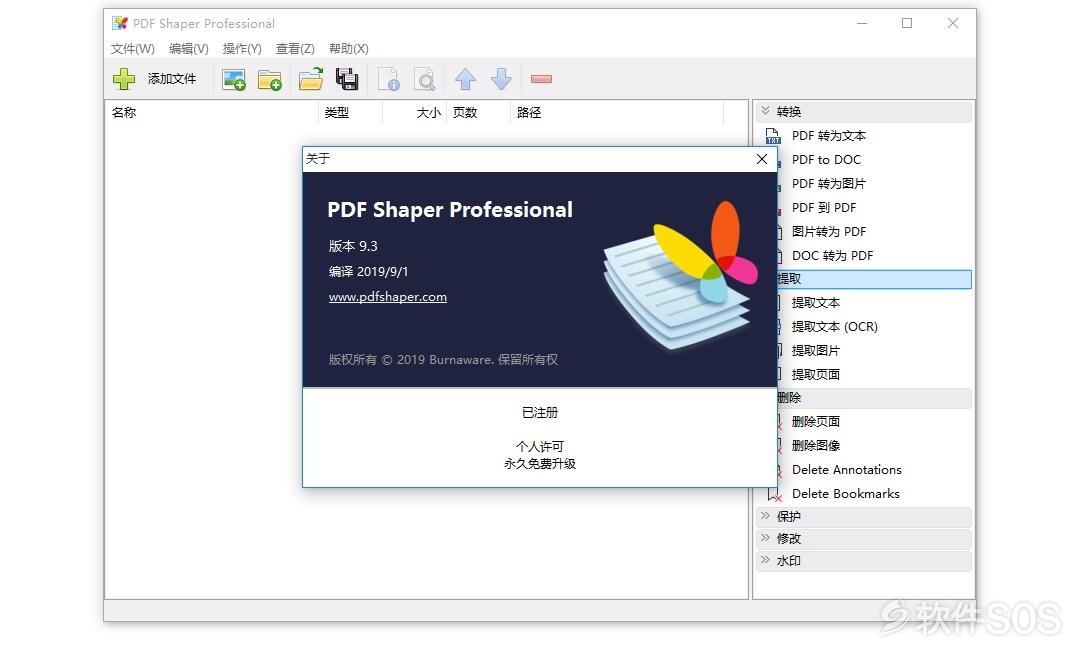Screen dimensions: 1077x647
Task: Expand the 修改 section
Action: (x=864, y=538)
